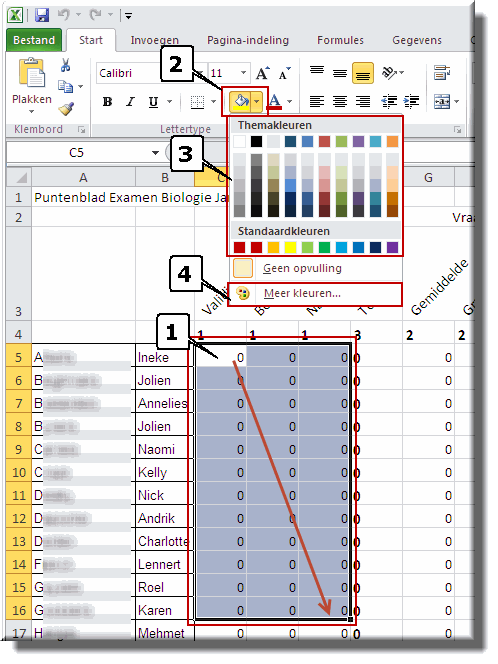Click the Fill Color paint bucket icon
Image resolution: width=498 pixels, height=664 pixels.
tap(241, 101)
